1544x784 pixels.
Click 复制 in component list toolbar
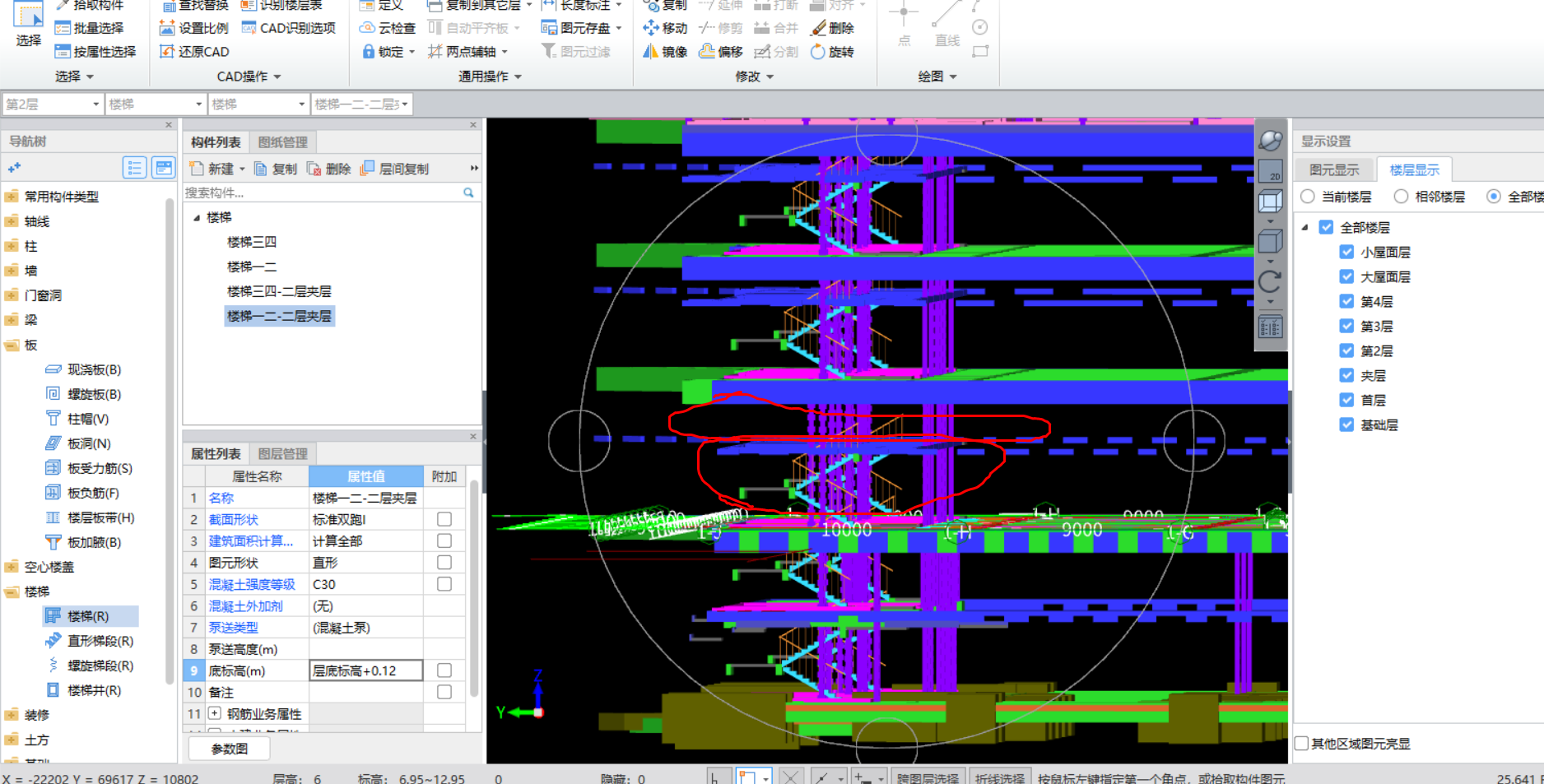coord(275,169)
